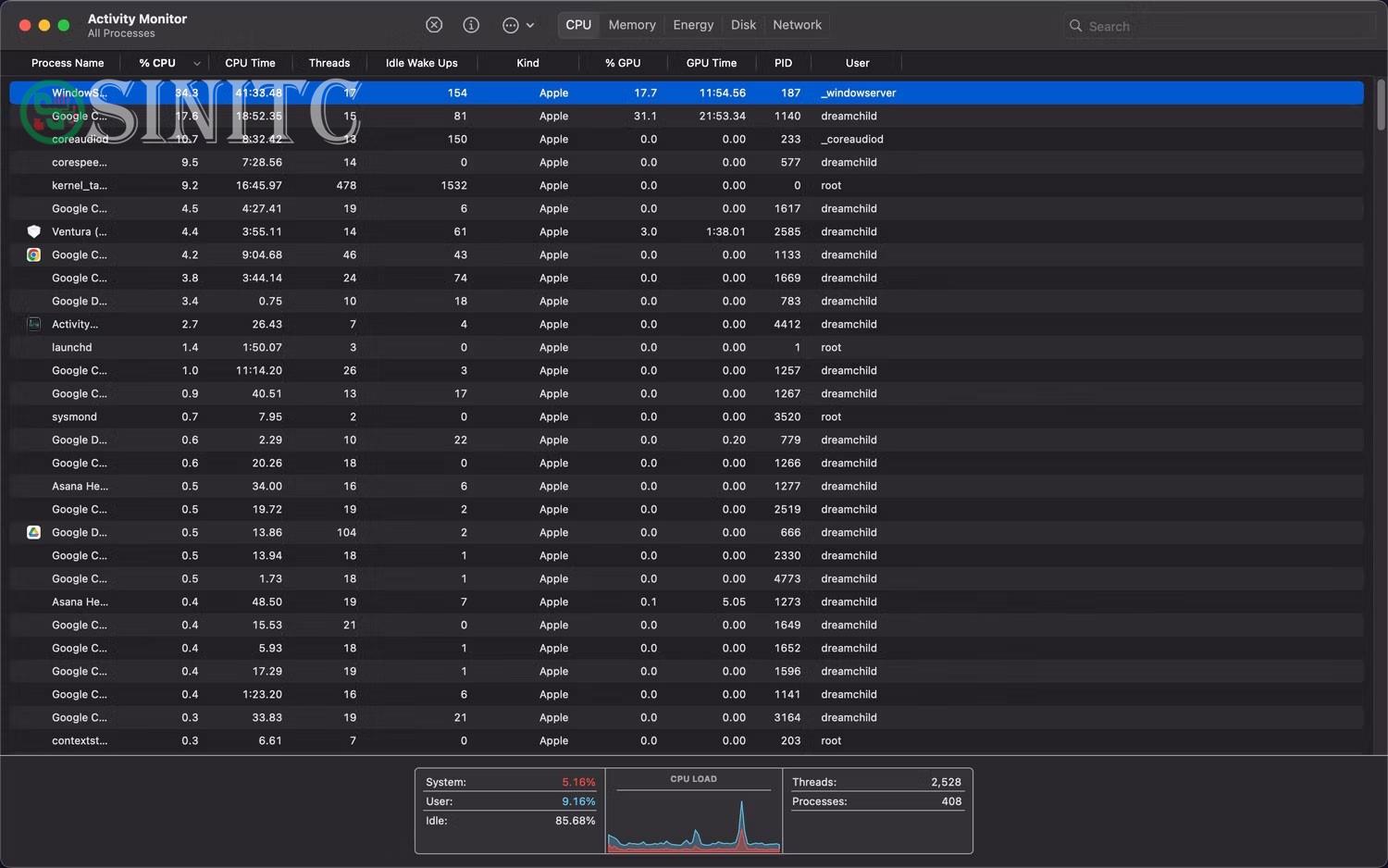Switch to the CPU tab

pyautogui.click(x=578, y=25)
